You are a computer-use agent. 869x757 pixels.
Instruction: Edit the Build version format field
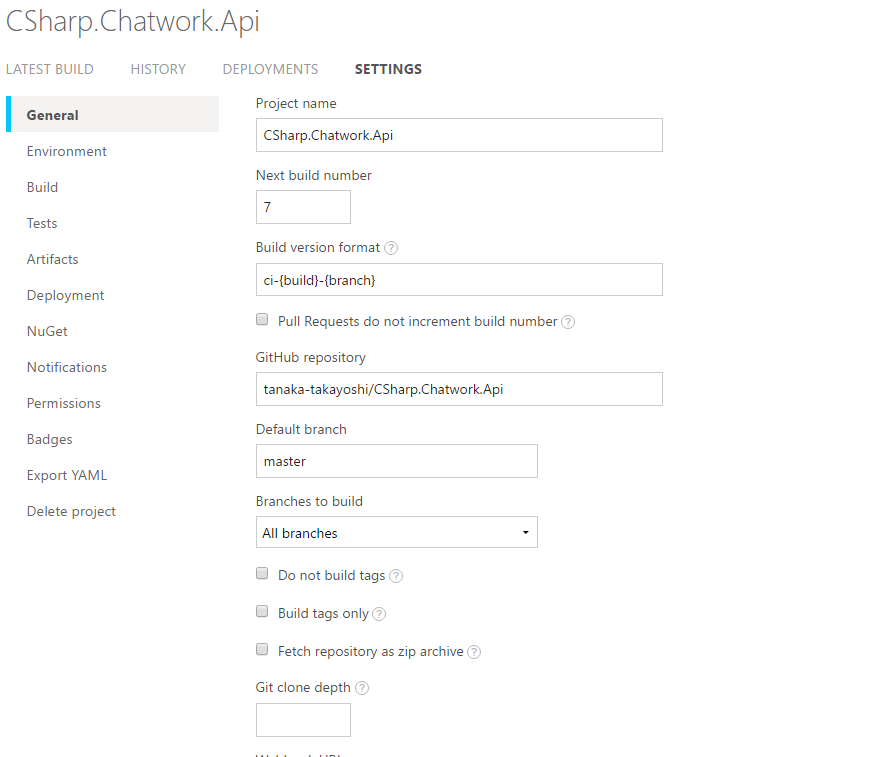click(x=459, y=279)
